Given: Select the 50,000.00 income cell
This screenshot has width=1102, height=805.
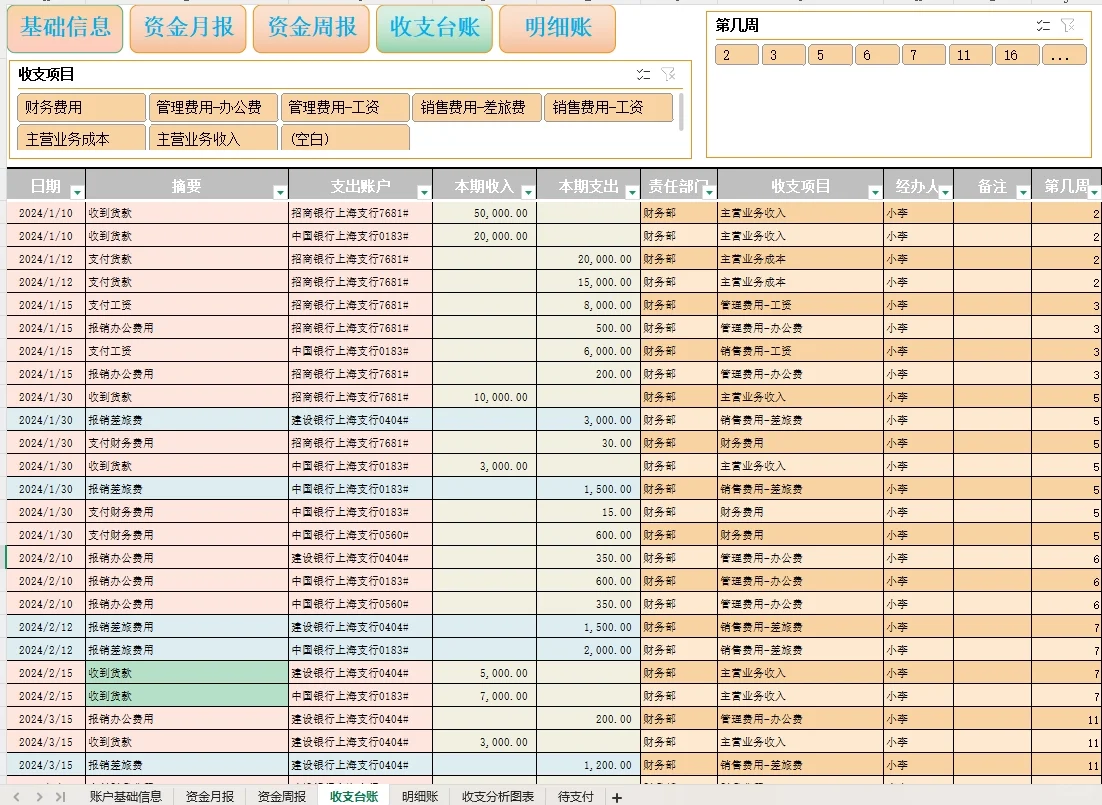Looking at the screenshot, I should [x=484, y=213].
